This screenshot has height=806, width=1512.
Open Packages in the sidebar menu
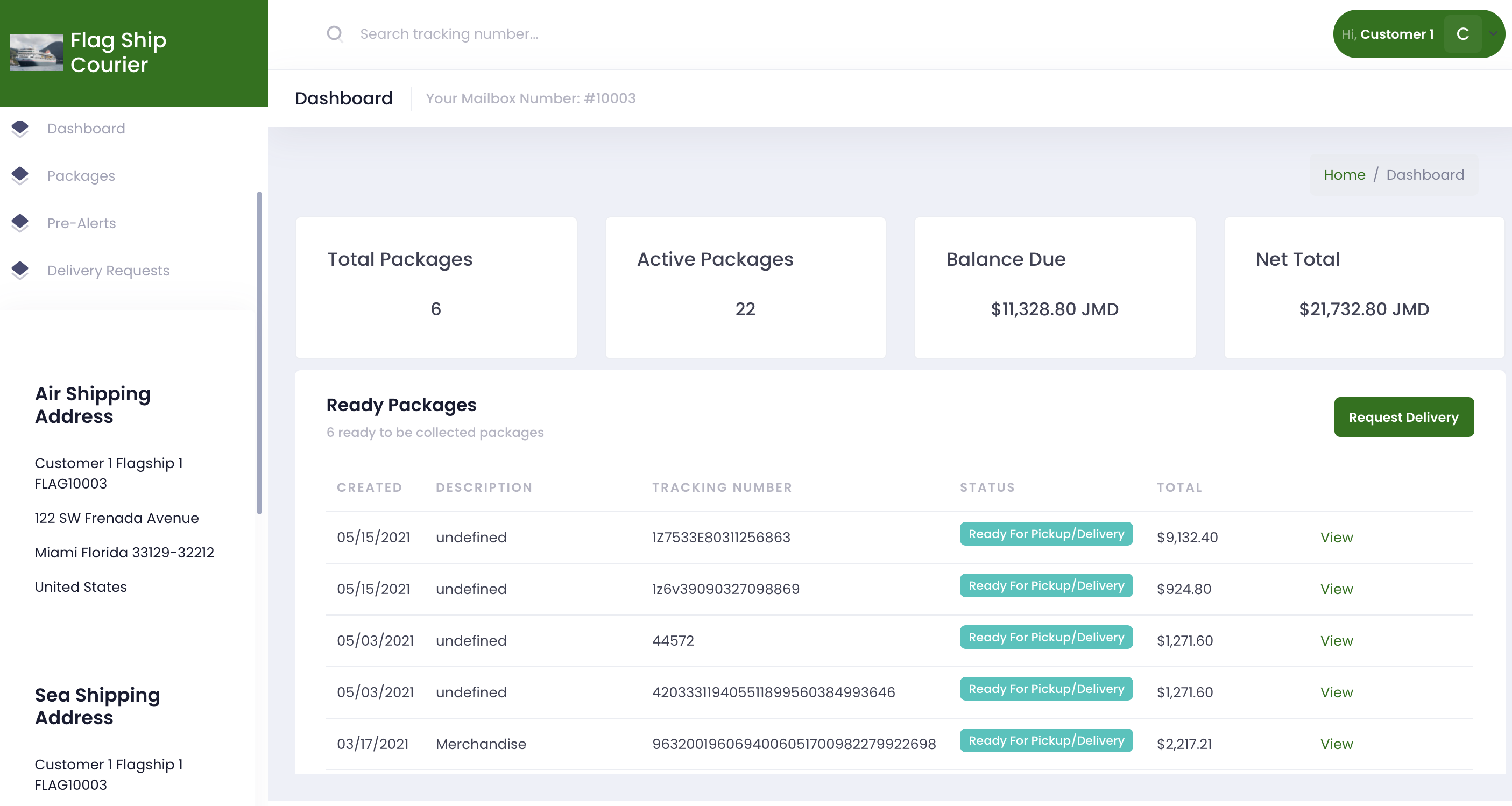[81, 175]
